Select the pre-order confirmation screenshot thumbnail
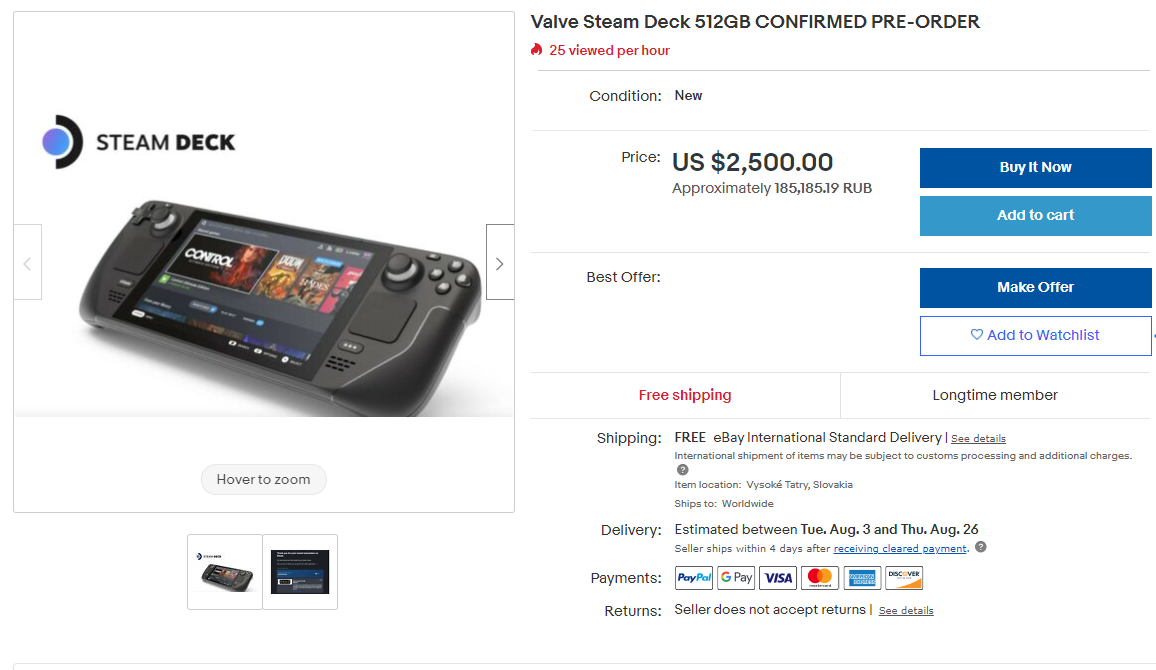 [x=300, y=572]
